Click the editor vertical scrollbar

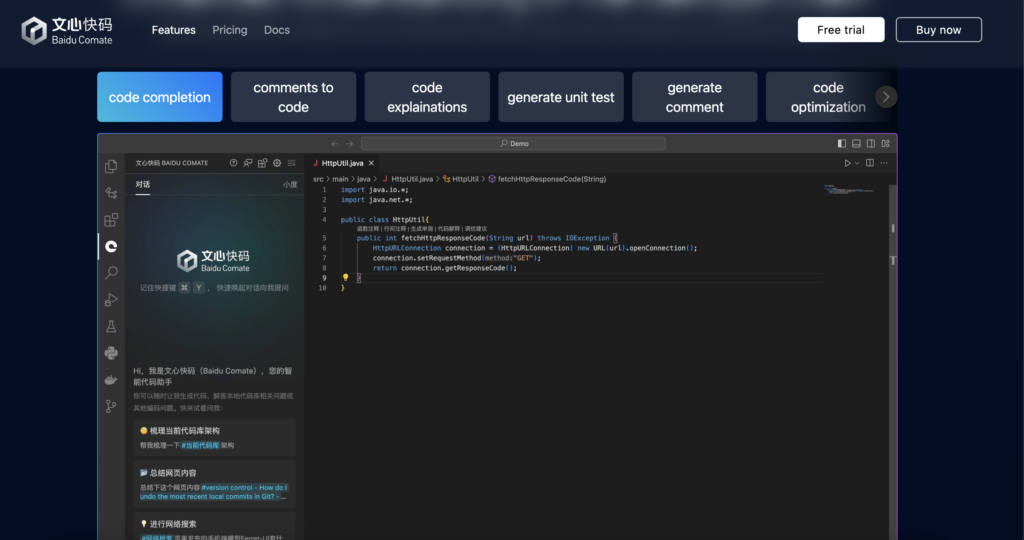pos(893,362)
